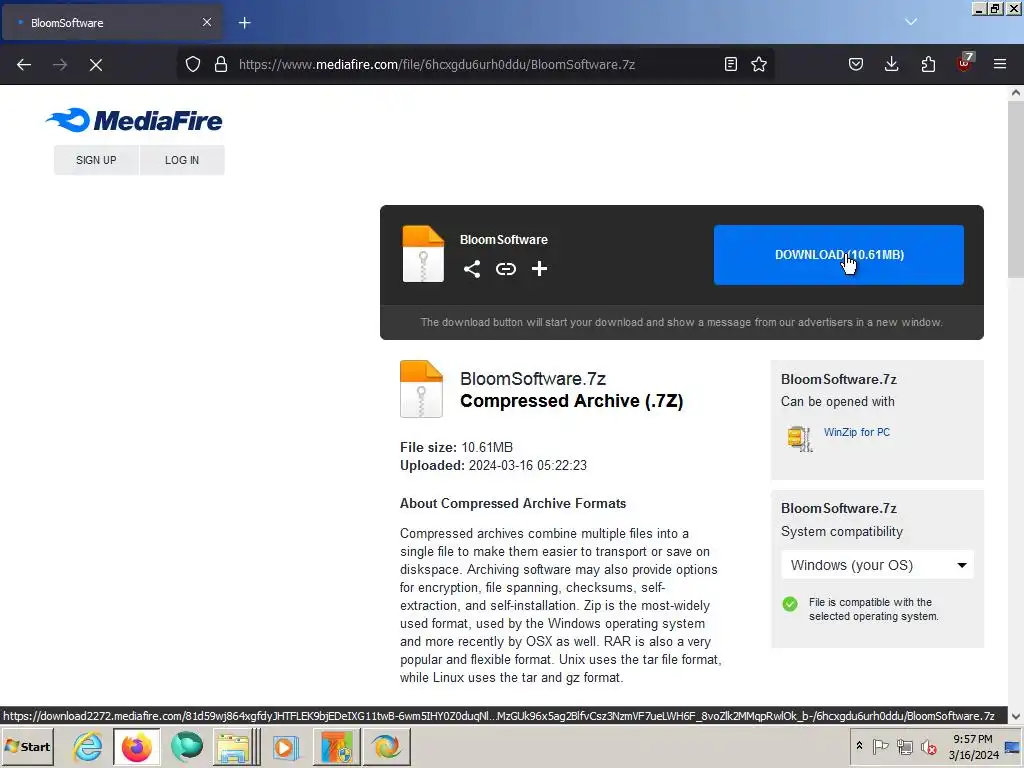Screen dimensions: 1024x768
Task: Click network tray icon
Action: 904,746
